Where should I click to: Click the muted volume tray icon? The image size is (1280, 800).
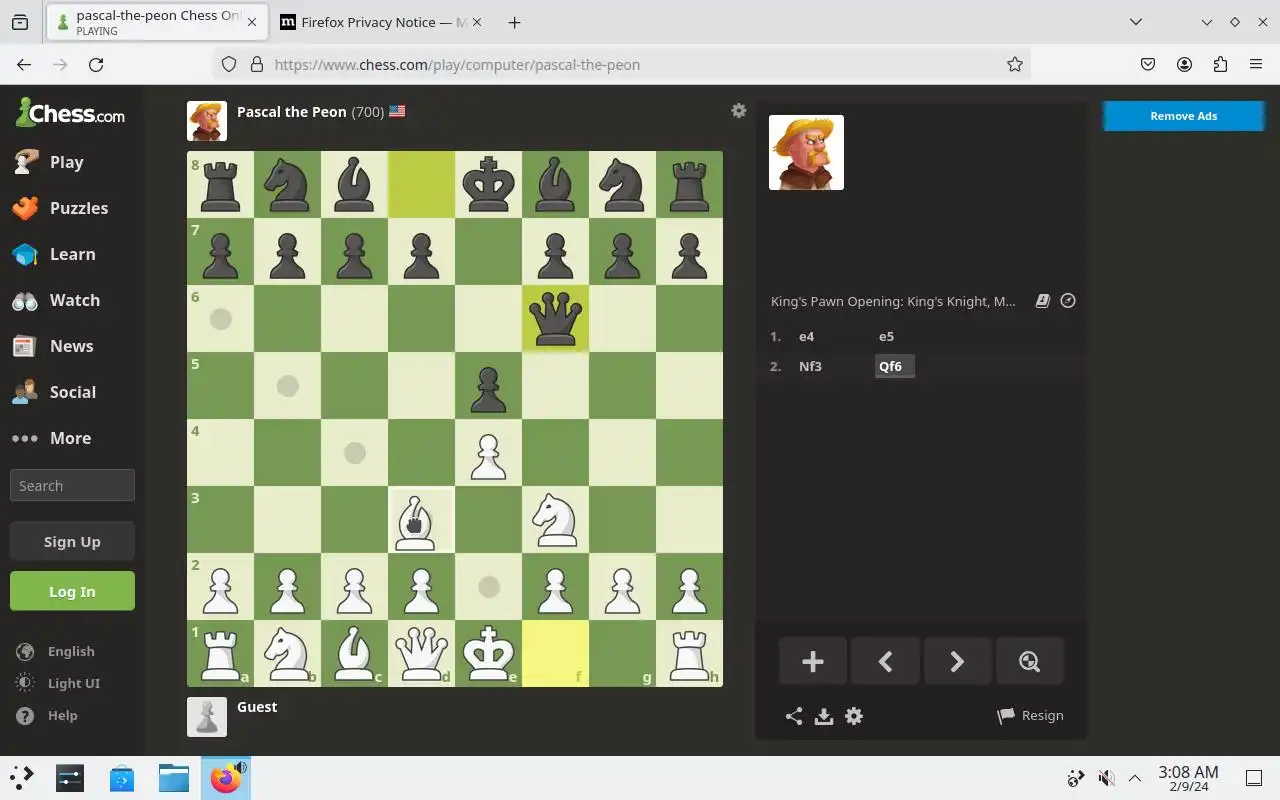coord(1106,778)
